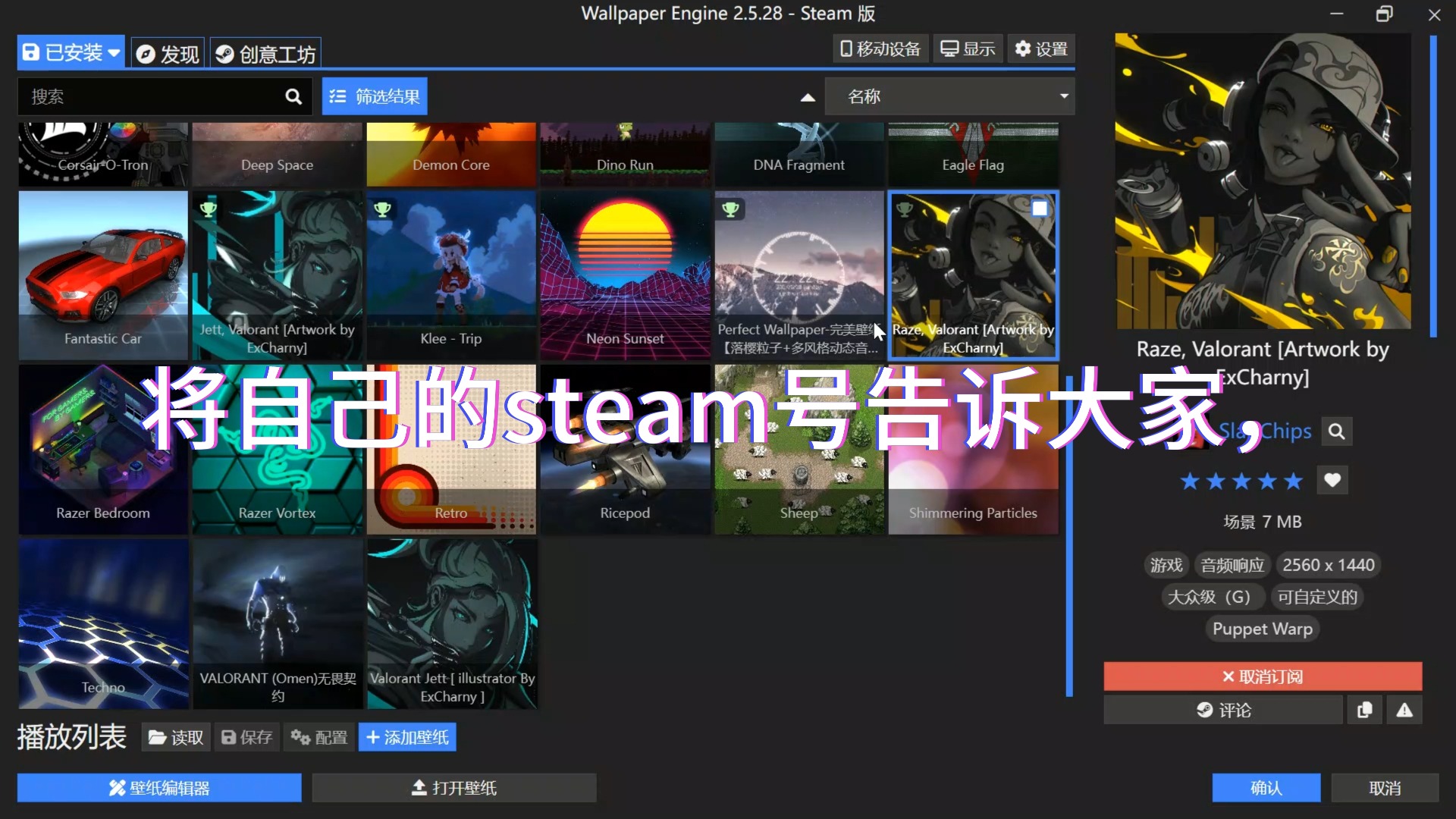Screen dimensions: 1456x819
Task: Select Klee - Trip wallpaper thumbnail
Action: 451,275
